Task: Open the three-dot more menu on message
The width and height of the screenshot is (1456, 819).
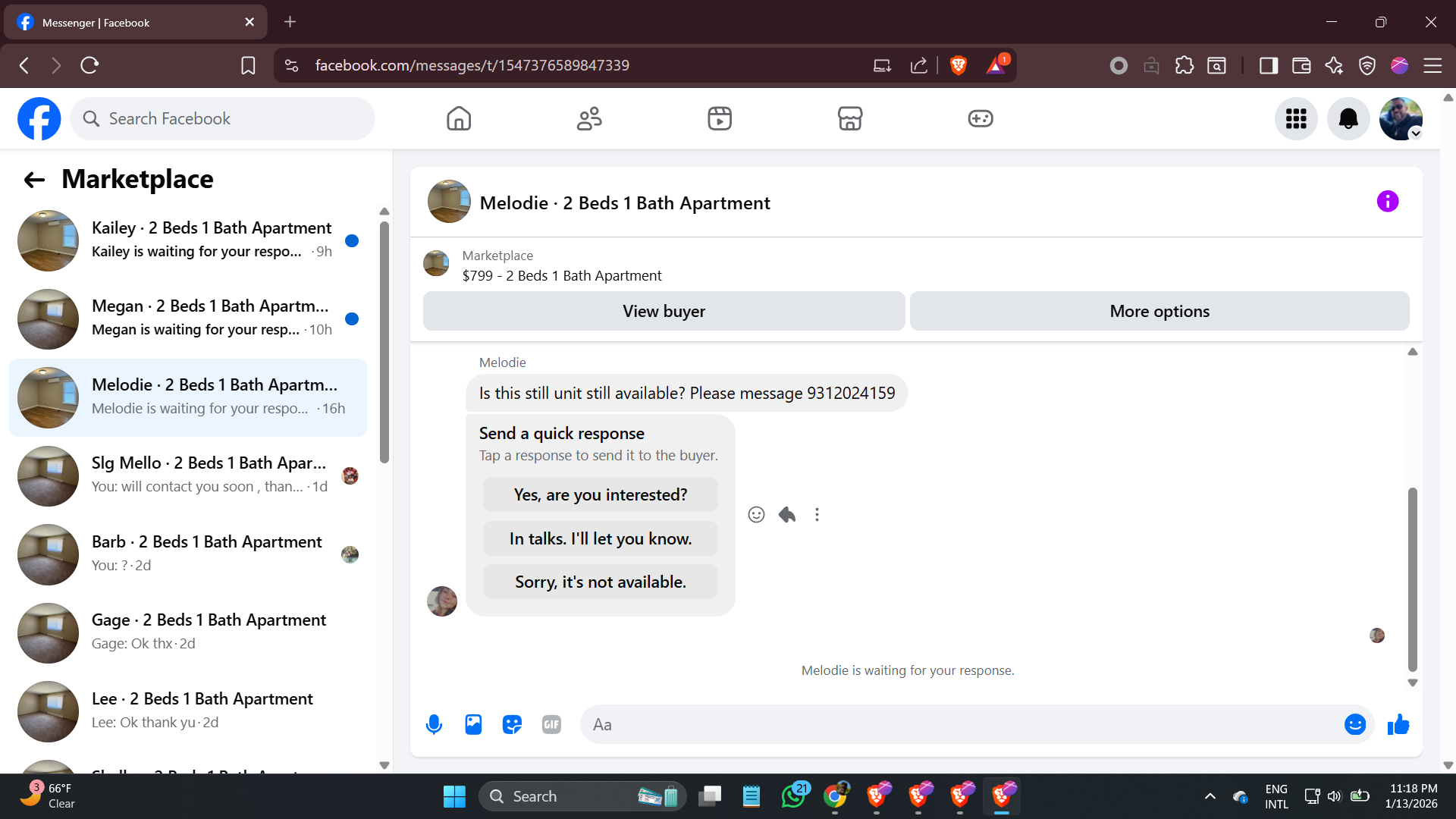Action: click(x=817, y=515)
